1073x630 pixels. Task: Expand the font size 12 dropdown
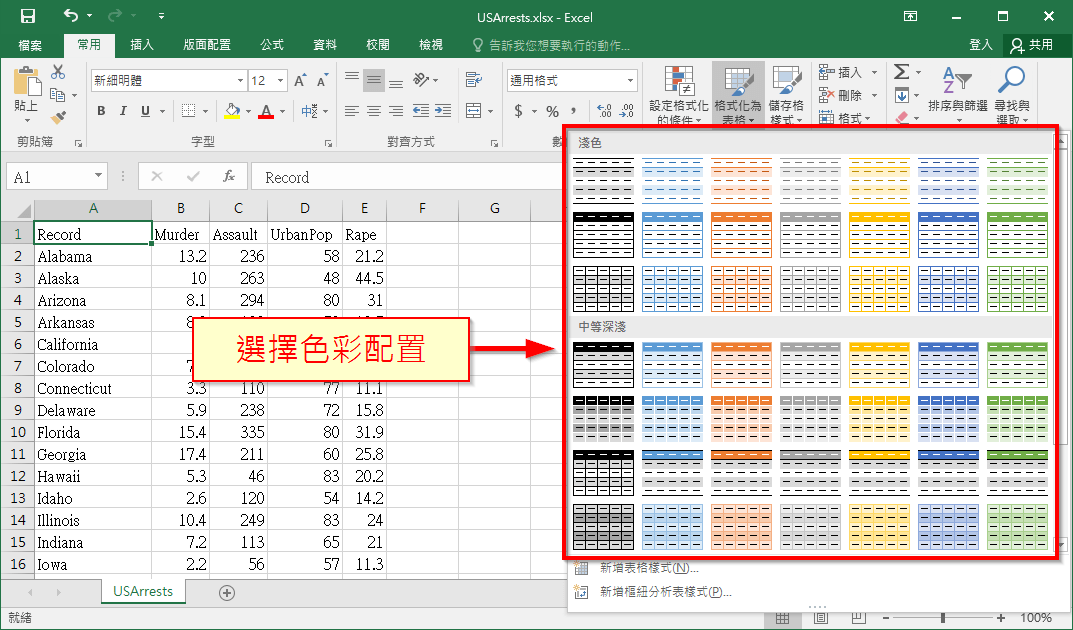click(x=281, y=81)
